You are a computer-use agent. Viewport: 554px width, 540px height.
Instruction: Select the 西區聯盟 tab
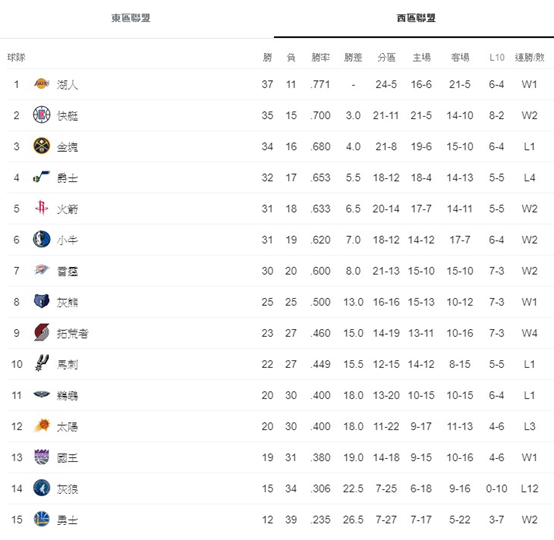416,18
